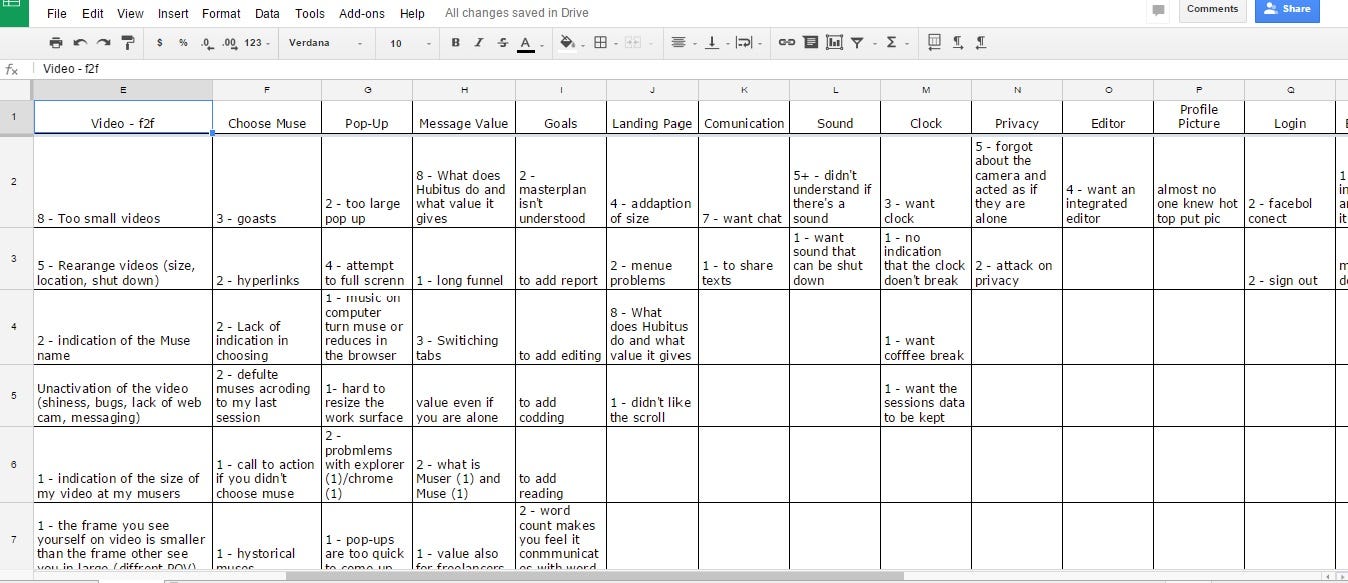Click the Insert link icon
Image resolution: width=1348 pixels, height=583 pixels.
[x=787, y=43]
